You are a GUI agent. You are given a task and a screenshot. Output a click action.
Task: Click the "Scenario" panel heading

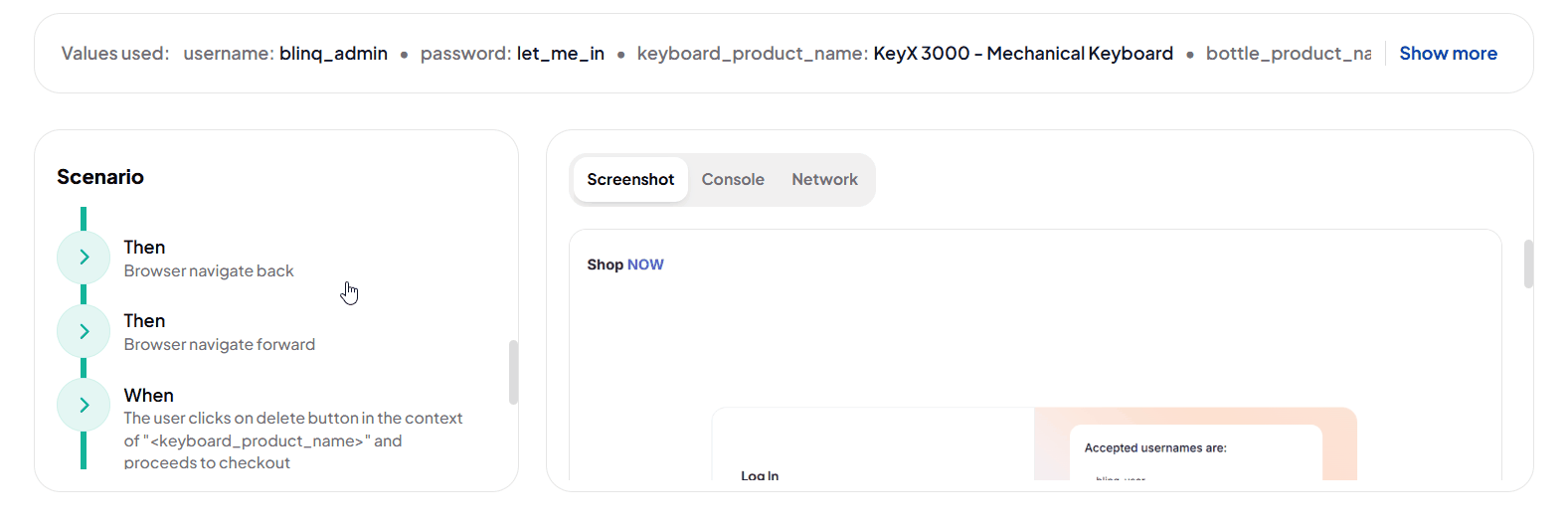coord(100,177)
